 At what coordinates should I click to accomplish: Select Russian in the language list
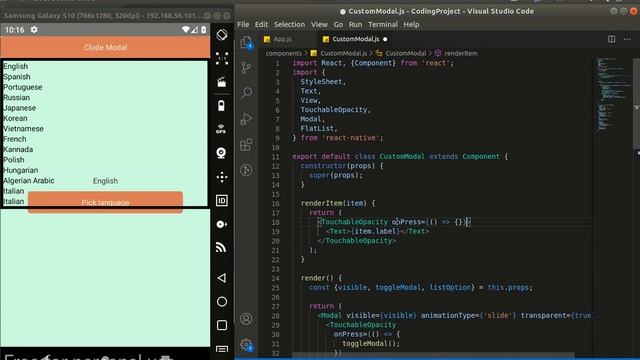pos(16,98)
